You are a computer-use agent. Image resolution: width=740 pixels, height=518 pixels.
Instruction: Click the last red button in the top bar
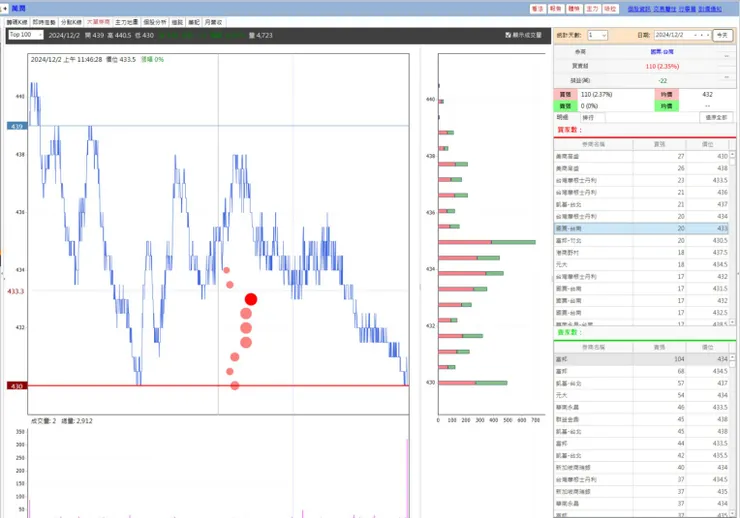pyautogui.click(x=610, y=8)
